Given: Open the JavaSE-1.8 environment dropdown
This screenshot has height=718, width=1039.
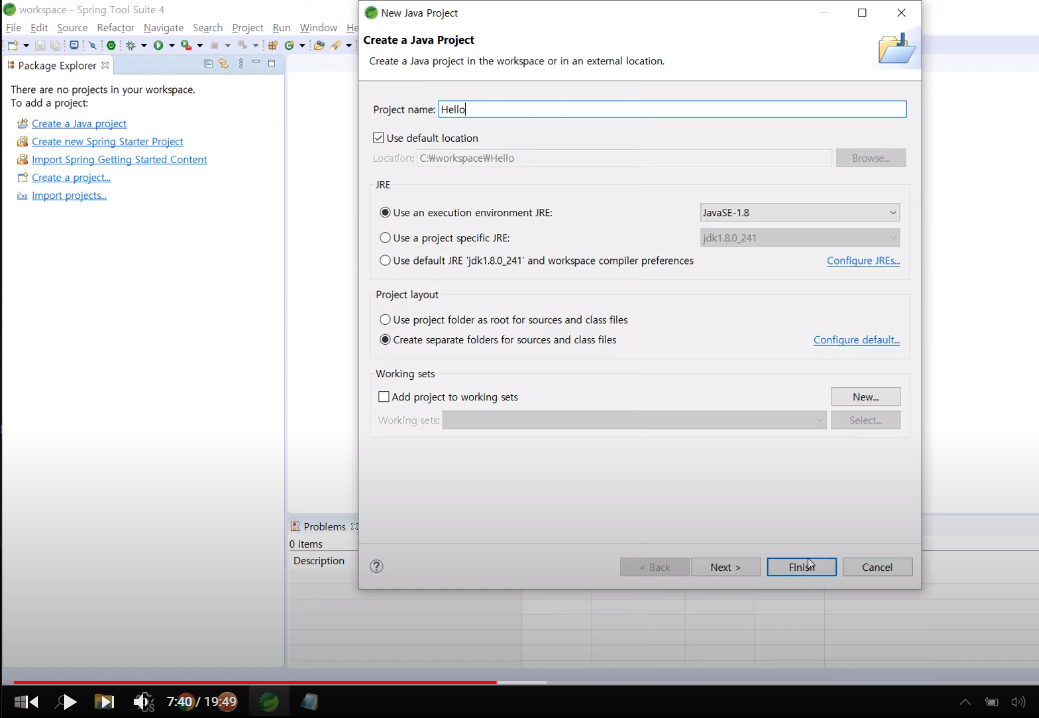Looking at the screenshot, I should pos(800,213).
